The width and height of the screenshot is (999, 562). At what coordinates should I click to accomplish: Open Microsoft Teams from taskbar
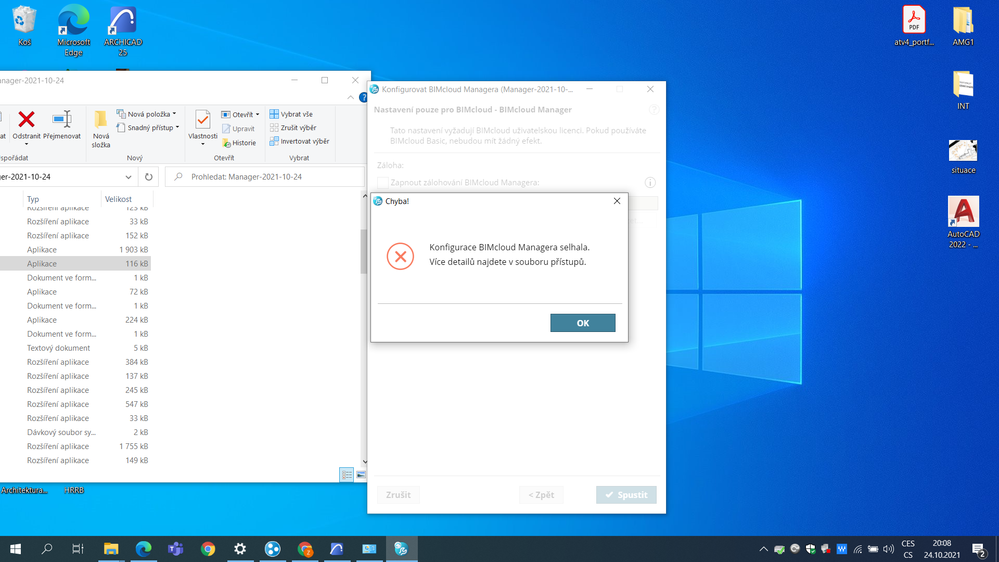tap(175, 549)
